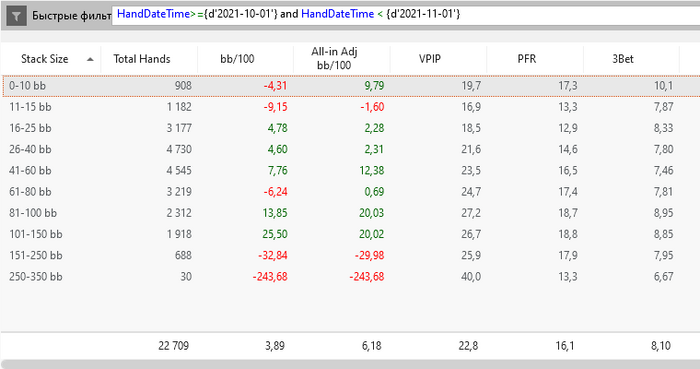Select the 250-350 bb row
This screenshot has width=700, height=369.
[x=350, y=277]
